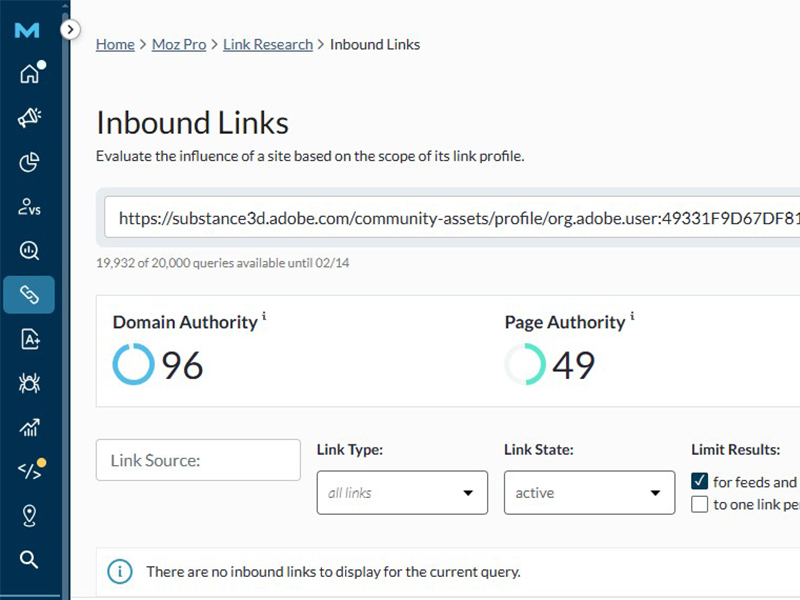Go to Link Research breadcrumb link
This screenshot has height=600, width=800.
pyautogui.click(x=268, y=44)
